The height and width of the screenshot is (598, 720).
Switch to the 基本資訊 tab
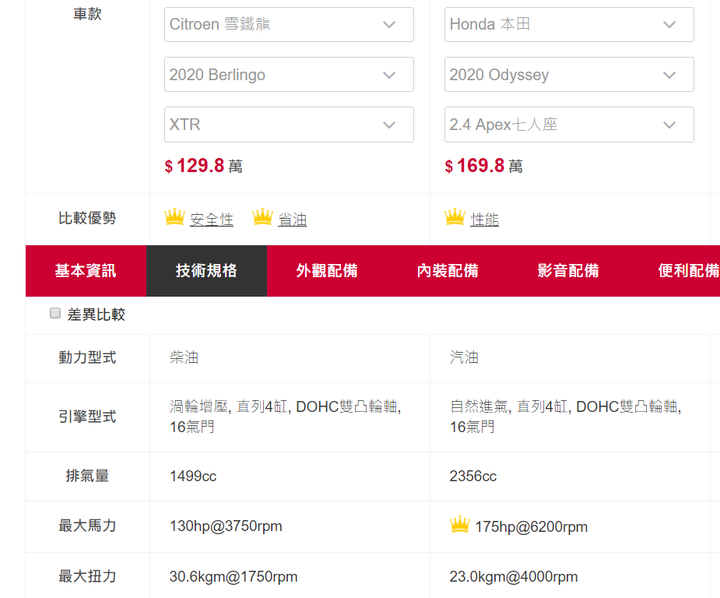point(86,271)
